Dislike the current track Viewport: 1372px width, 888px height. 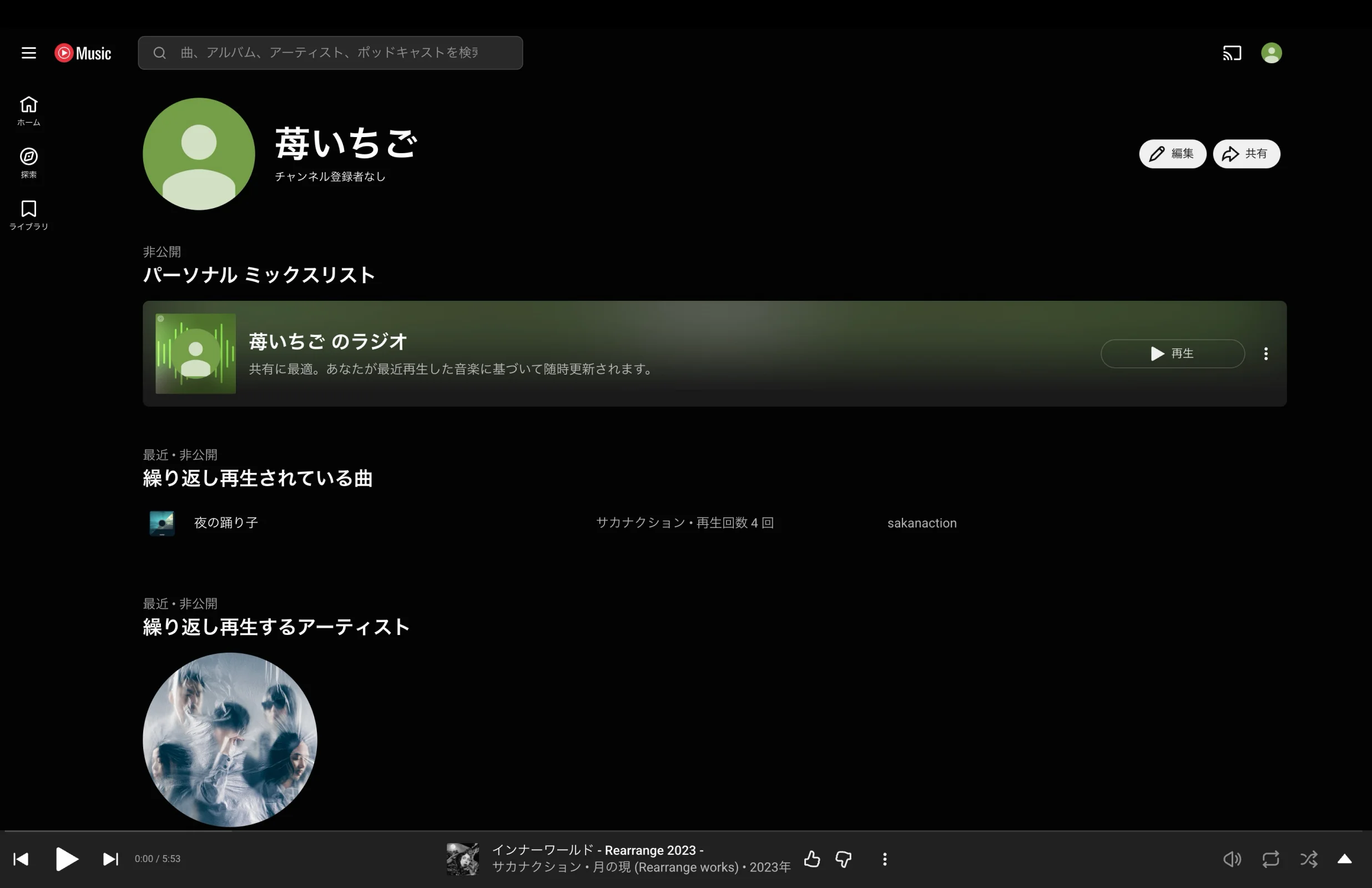pos(844,859)
